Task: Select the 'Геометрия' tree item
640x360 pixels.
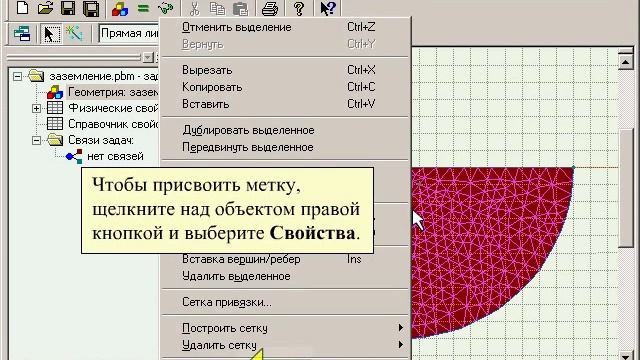Action: coord(113,92)
